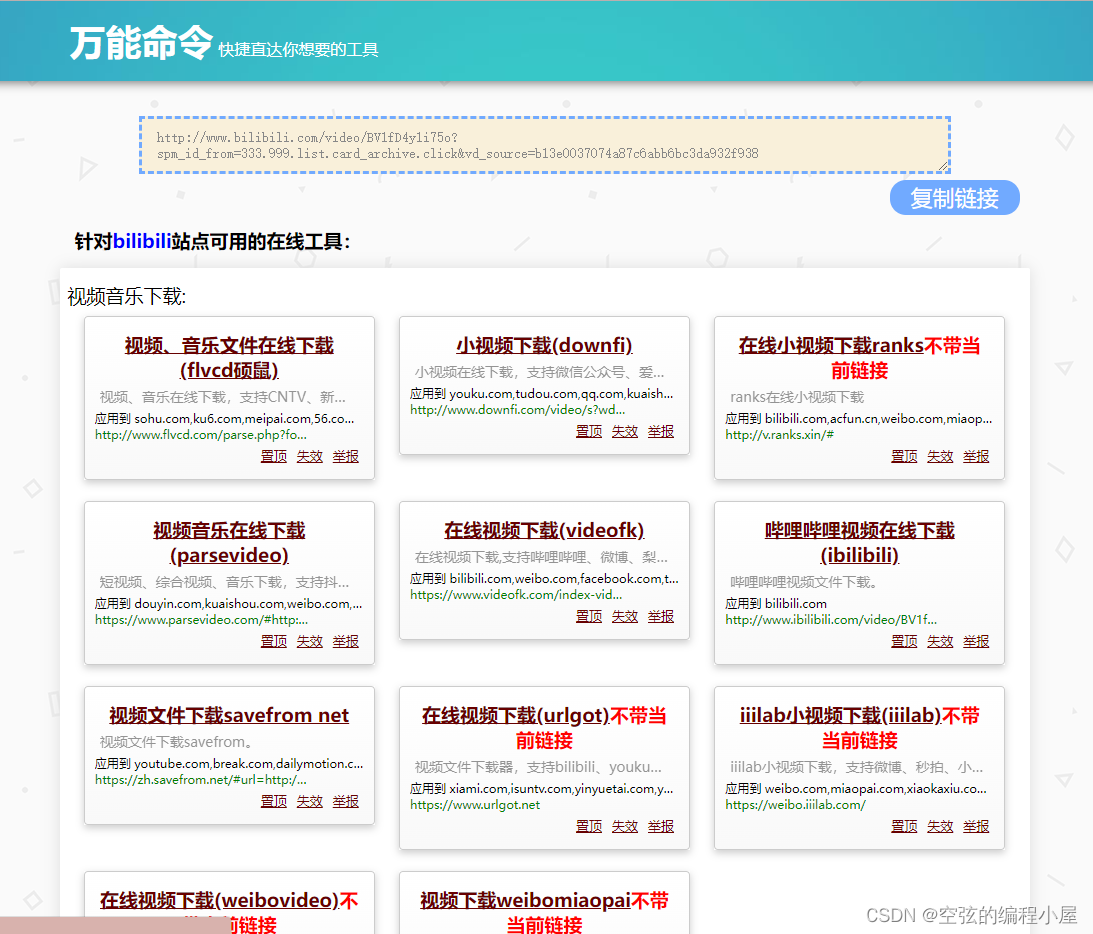This screenshot has width=1093, height=934.
Task: Click the http://www.flvcd.com/parse.php URL text
Action: pyautogui.click(x=201, y=435)
